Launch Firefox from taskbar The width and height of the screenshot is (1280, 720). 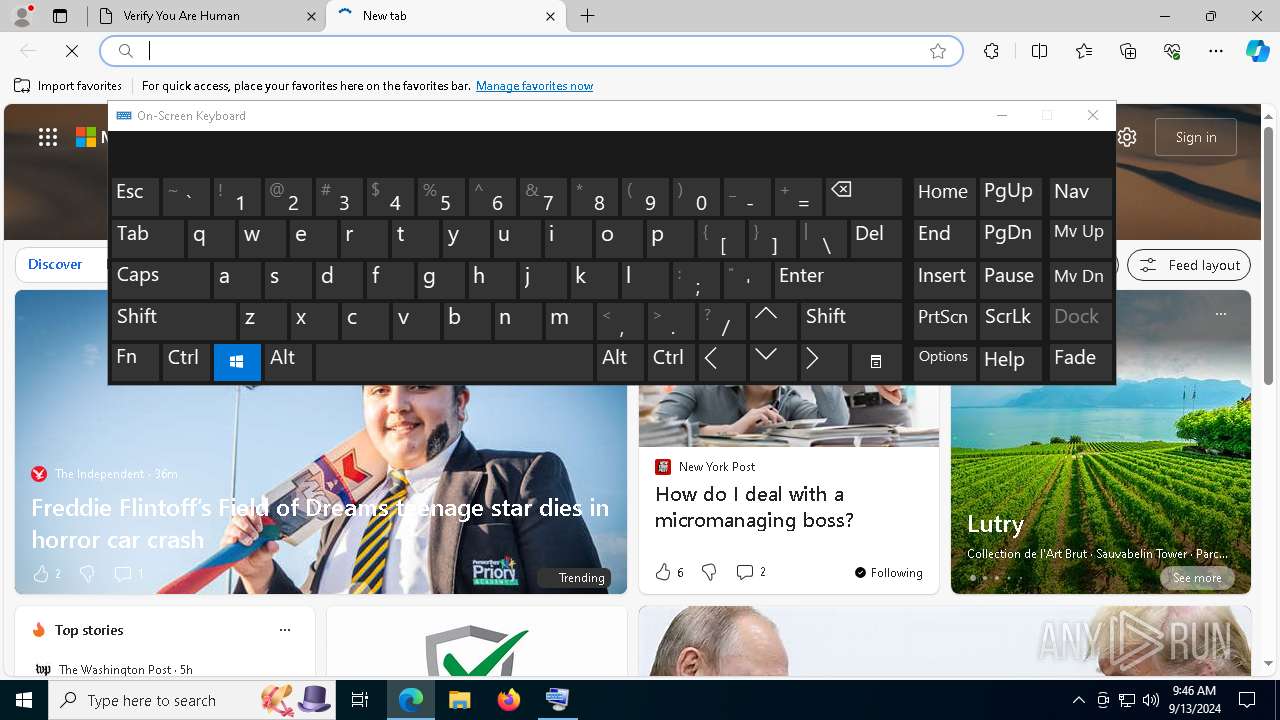click(509, 700)
